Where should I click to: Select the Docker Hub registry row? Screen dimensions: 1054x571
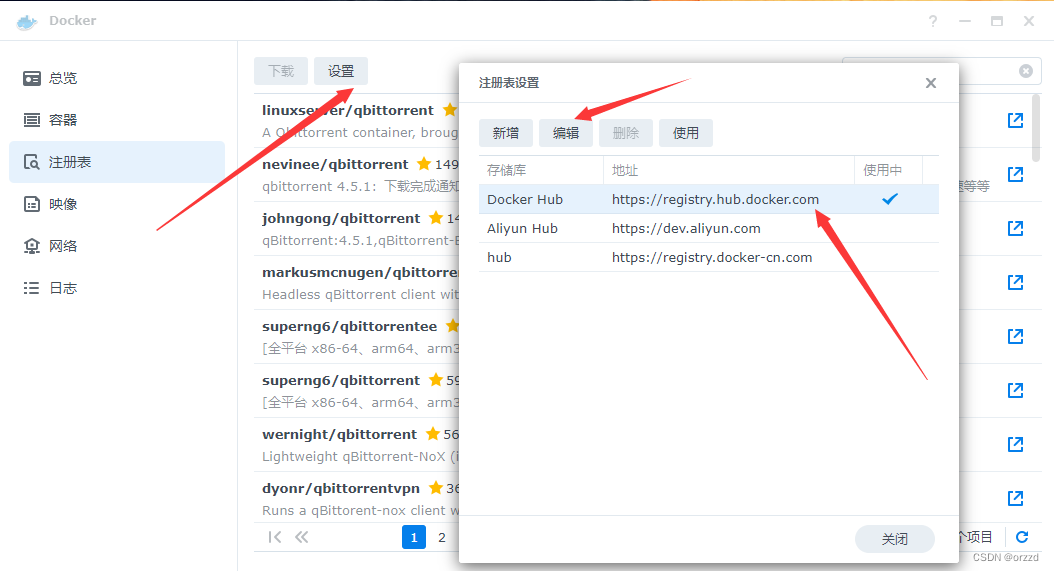coord(708,199)
